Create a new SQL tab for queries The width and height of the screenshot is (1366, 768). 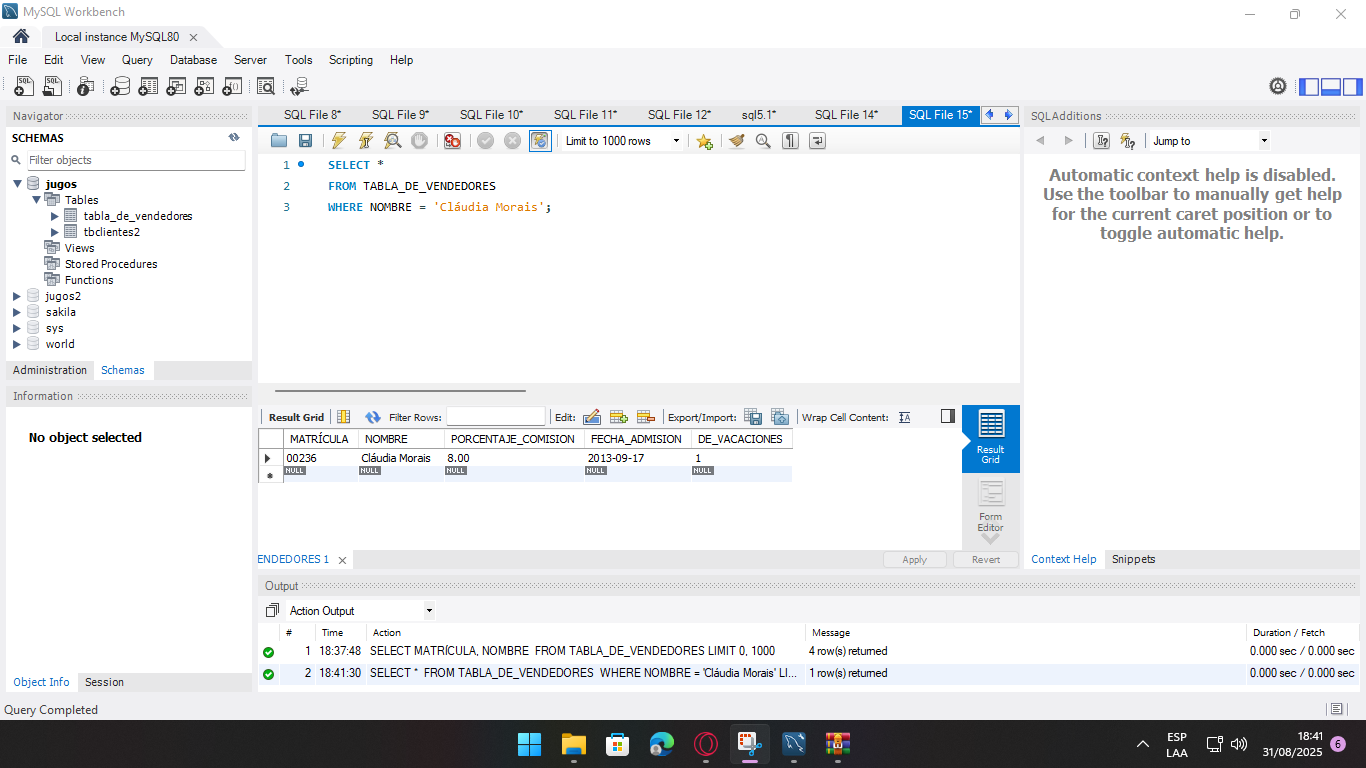point(24,87)
